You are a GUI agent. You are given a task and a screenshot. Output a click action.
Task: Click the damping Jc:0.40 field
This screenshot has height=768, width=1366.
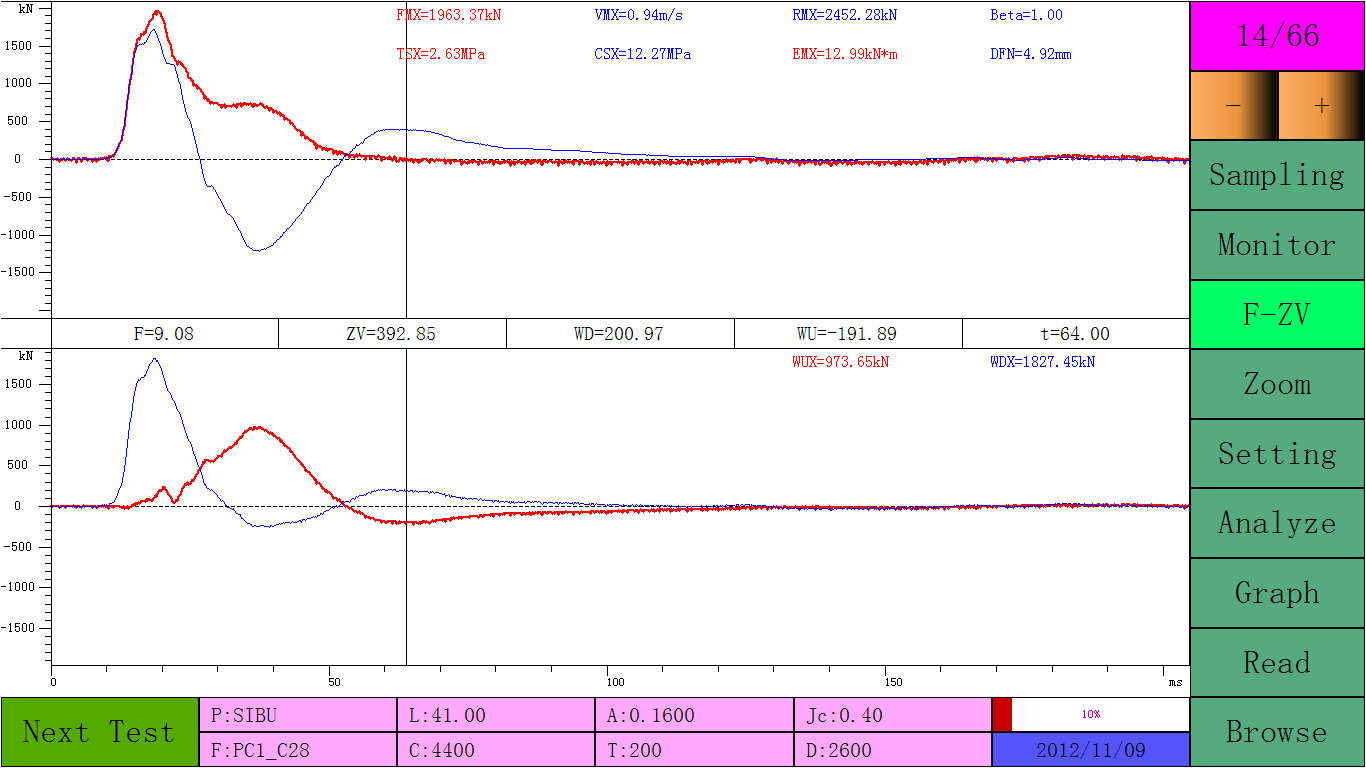[x=893, y=715]
